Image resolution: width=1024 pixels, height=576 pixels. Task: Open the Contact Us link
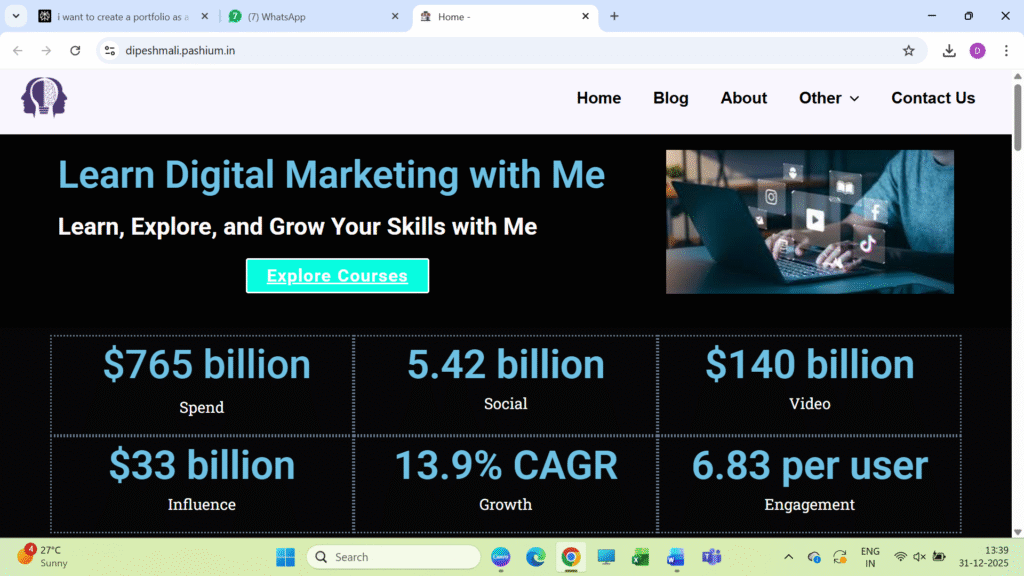point(932,98)
